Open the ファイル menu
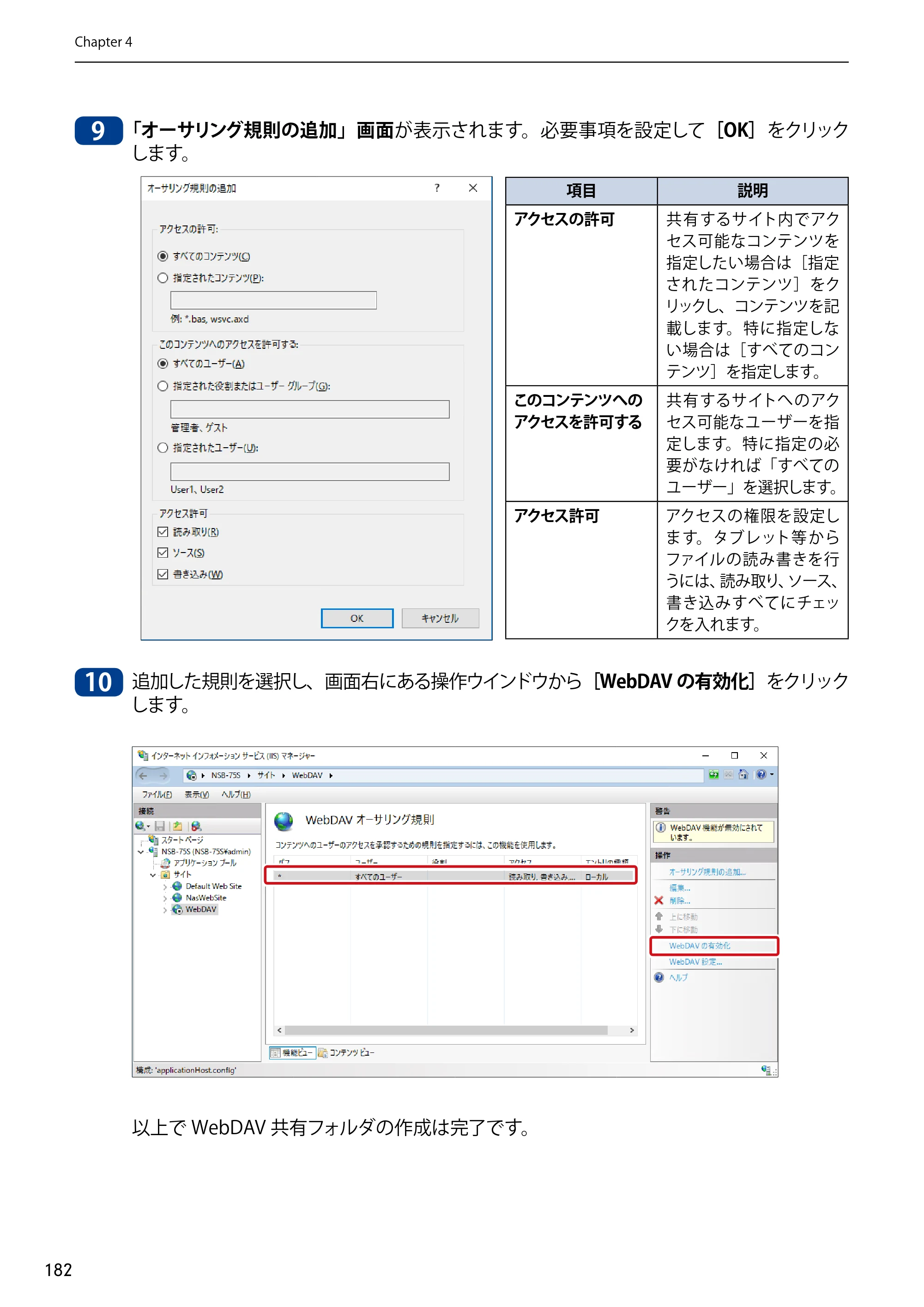924x1307 pixels. tap(157, 795)
